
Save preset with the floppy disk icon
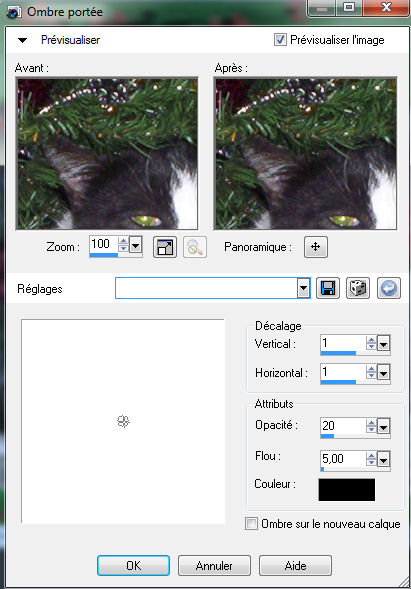click(328, 288)
